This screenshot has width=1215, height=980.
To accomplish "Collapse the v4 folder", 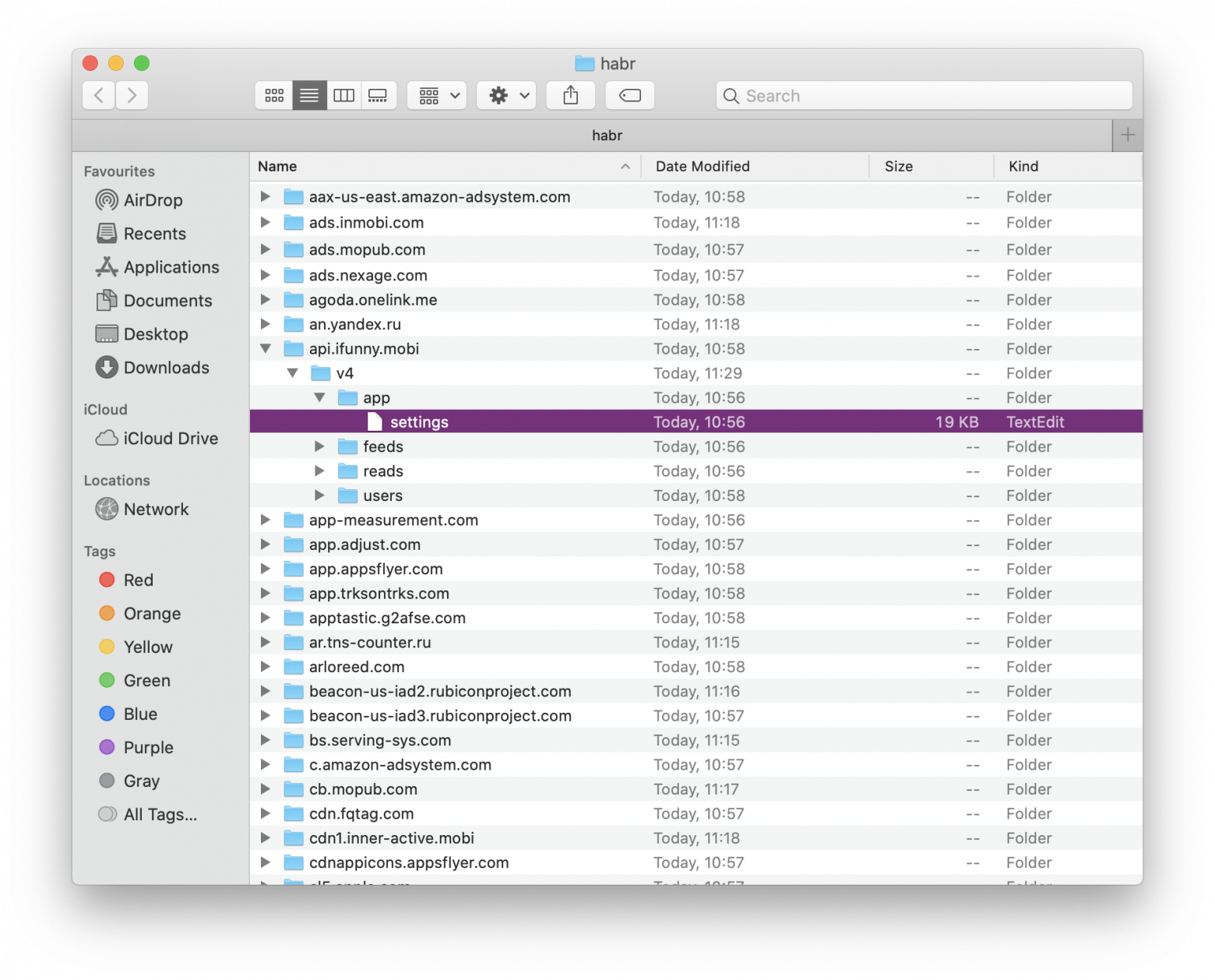I will (293, 373).
